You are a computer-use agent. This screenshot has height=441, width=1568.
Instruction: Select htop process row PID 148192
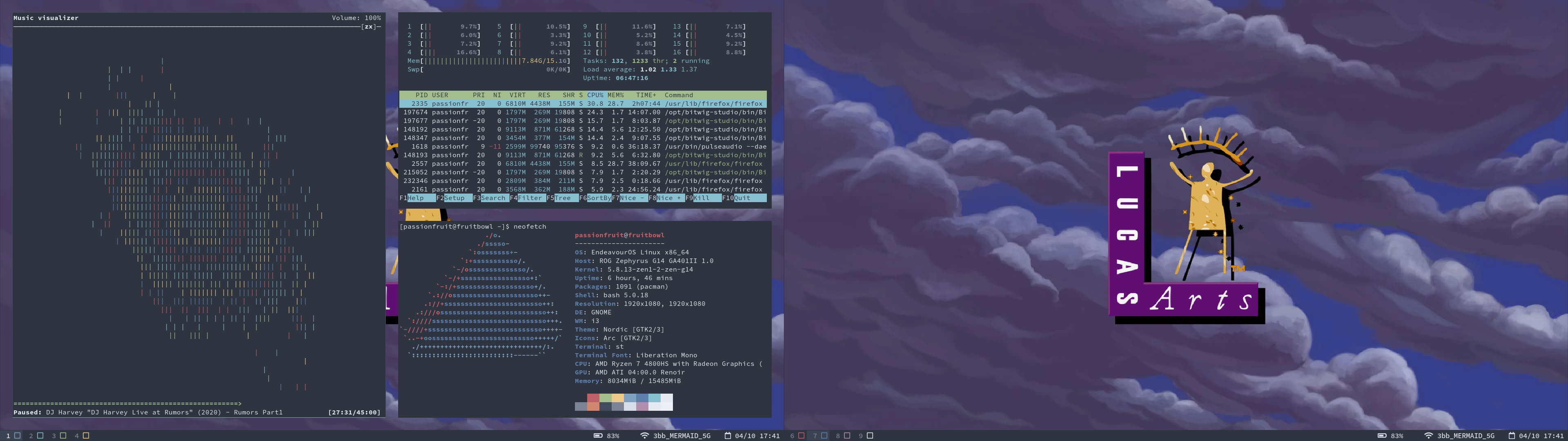(x=583, y=129)
